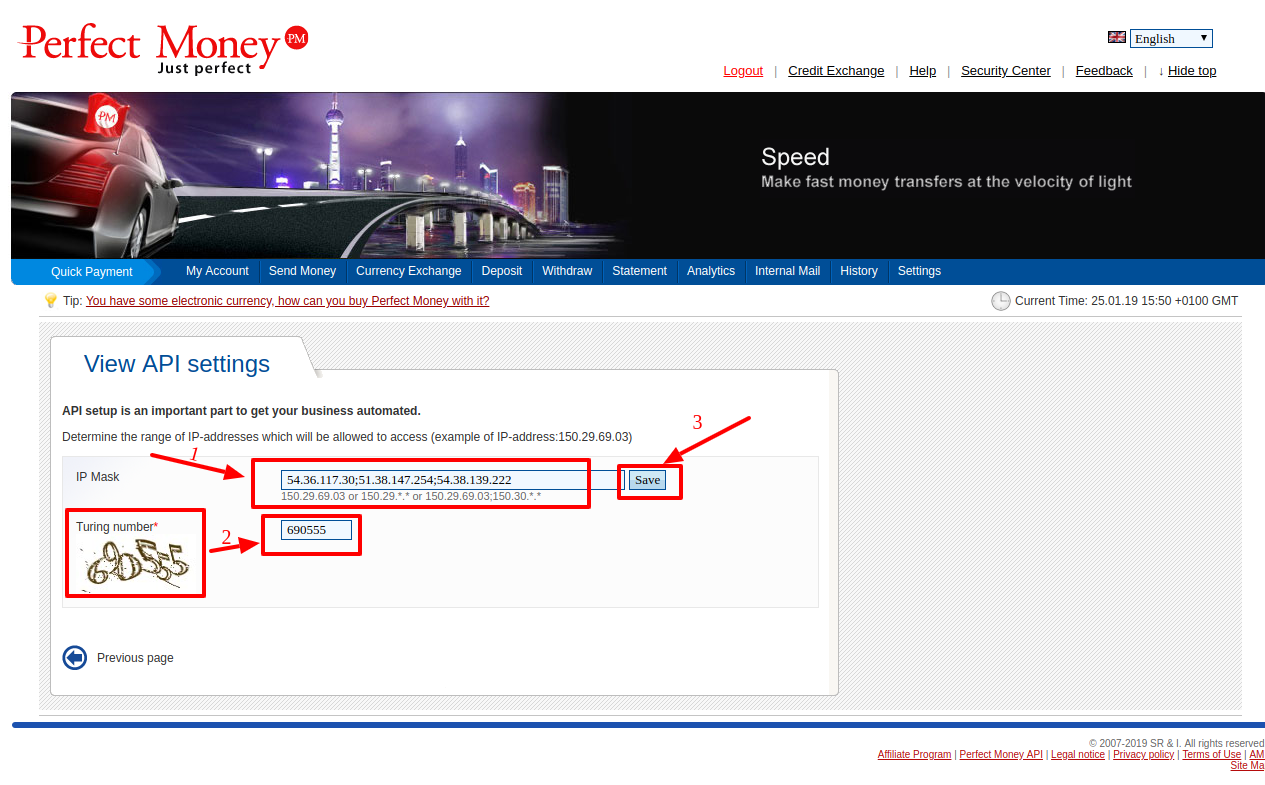Open the Help link
The height and width of the screenshot is (785, 1265).
(x=922, y=71)
